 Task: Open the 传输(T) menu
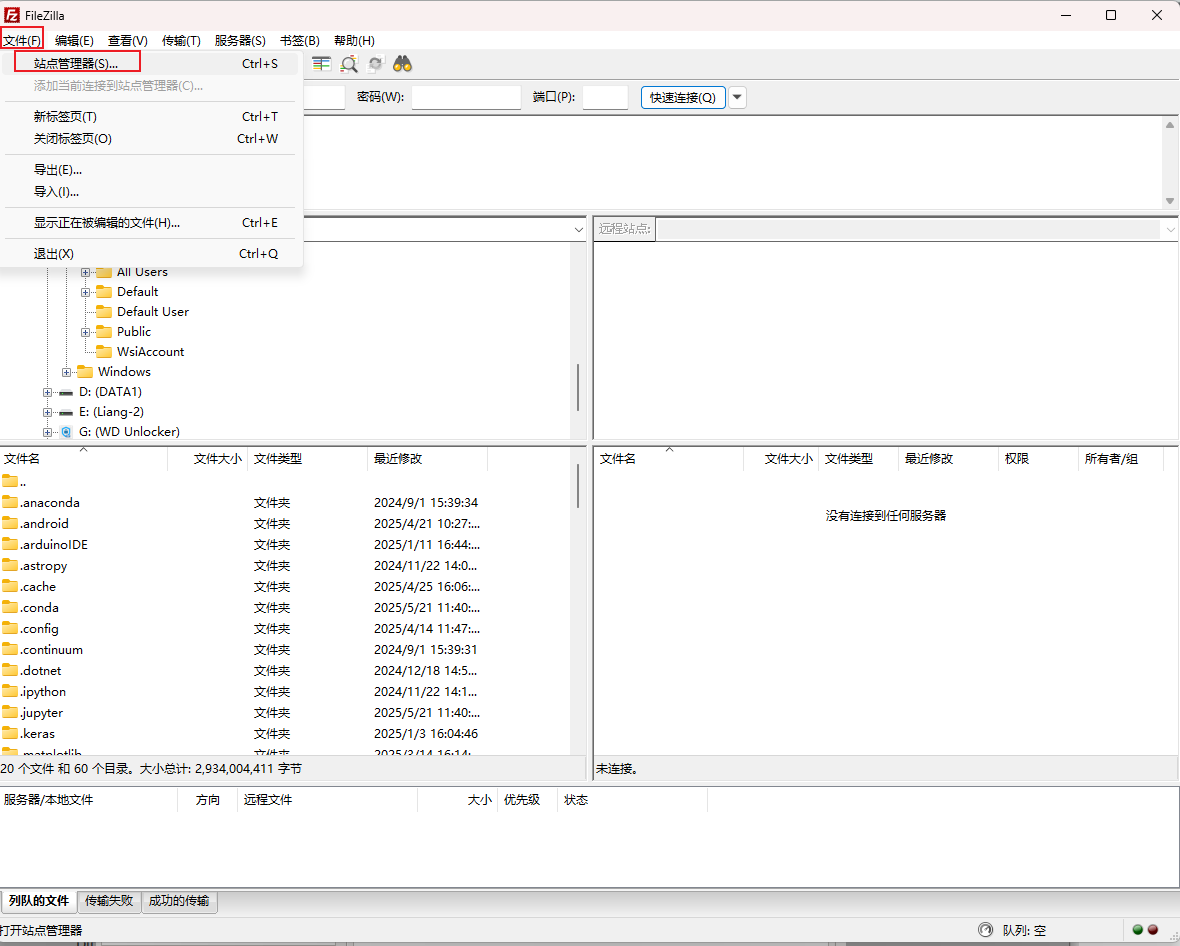point(181,41)
